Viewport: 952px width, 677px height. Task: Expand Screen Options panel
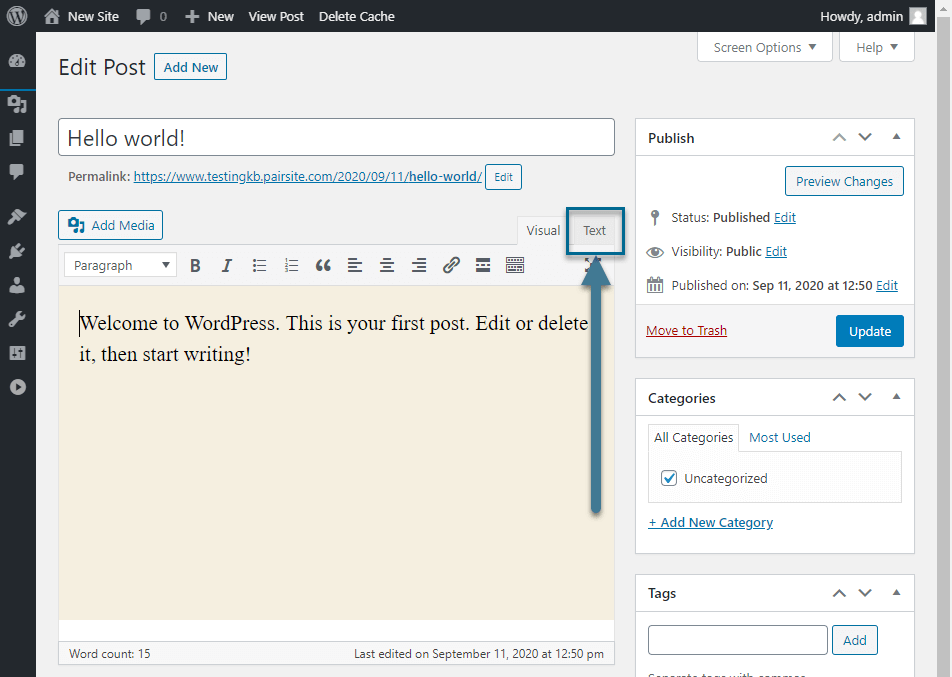pyautogui.click(x=764, y=47)
